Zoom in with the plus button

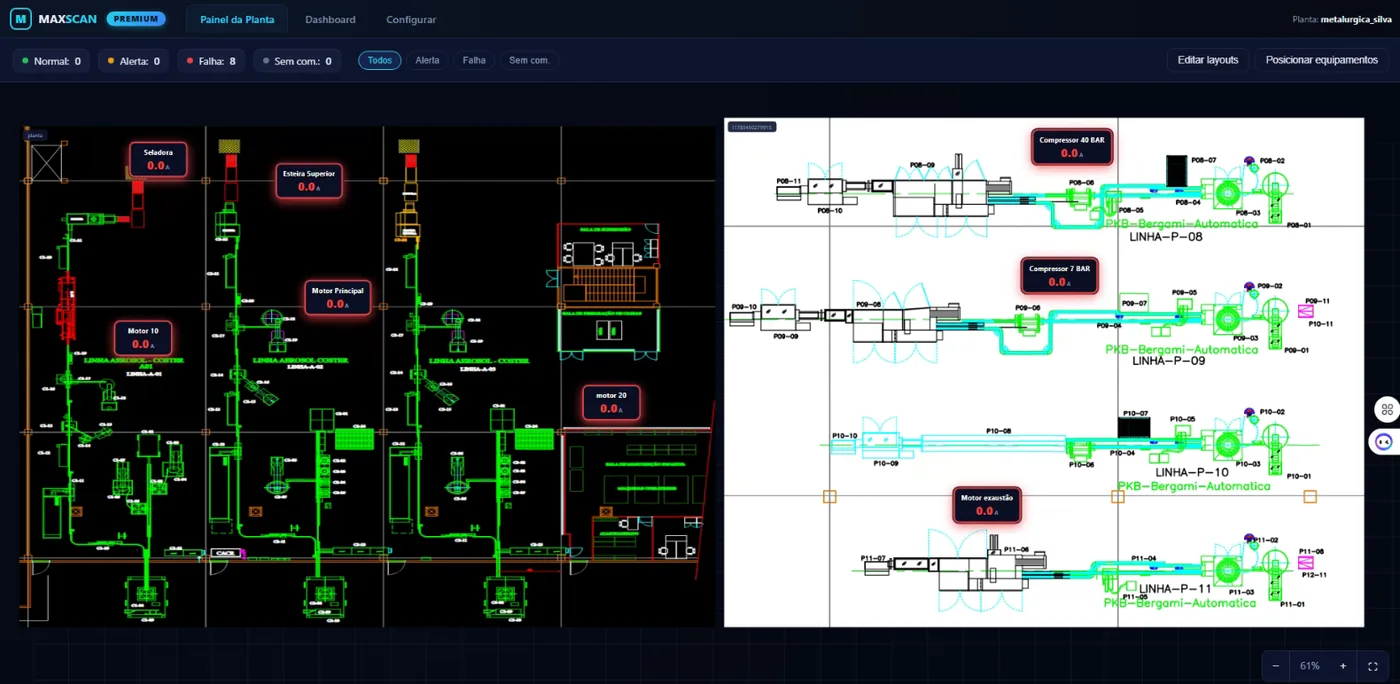tap(1343, 666)
